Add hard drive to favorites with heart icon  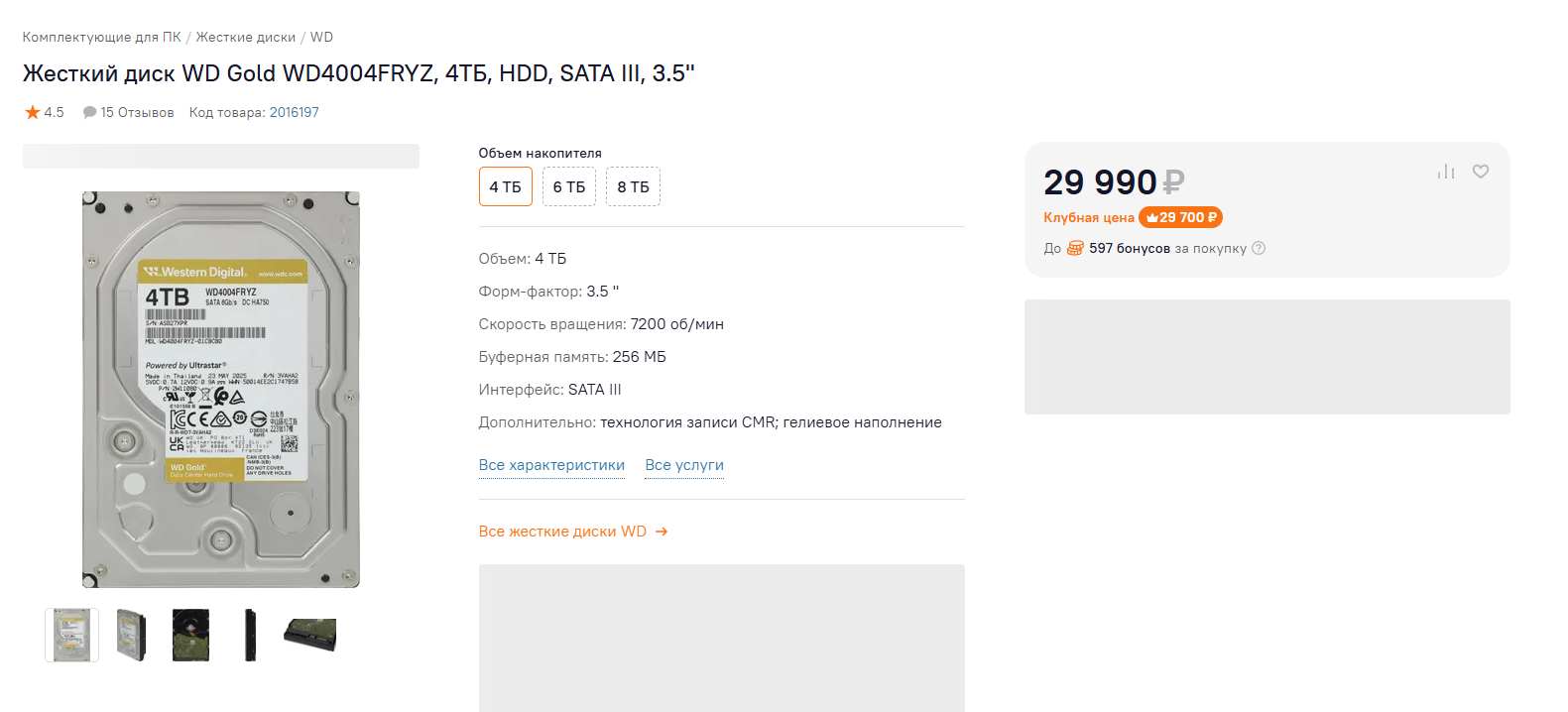1481,172
